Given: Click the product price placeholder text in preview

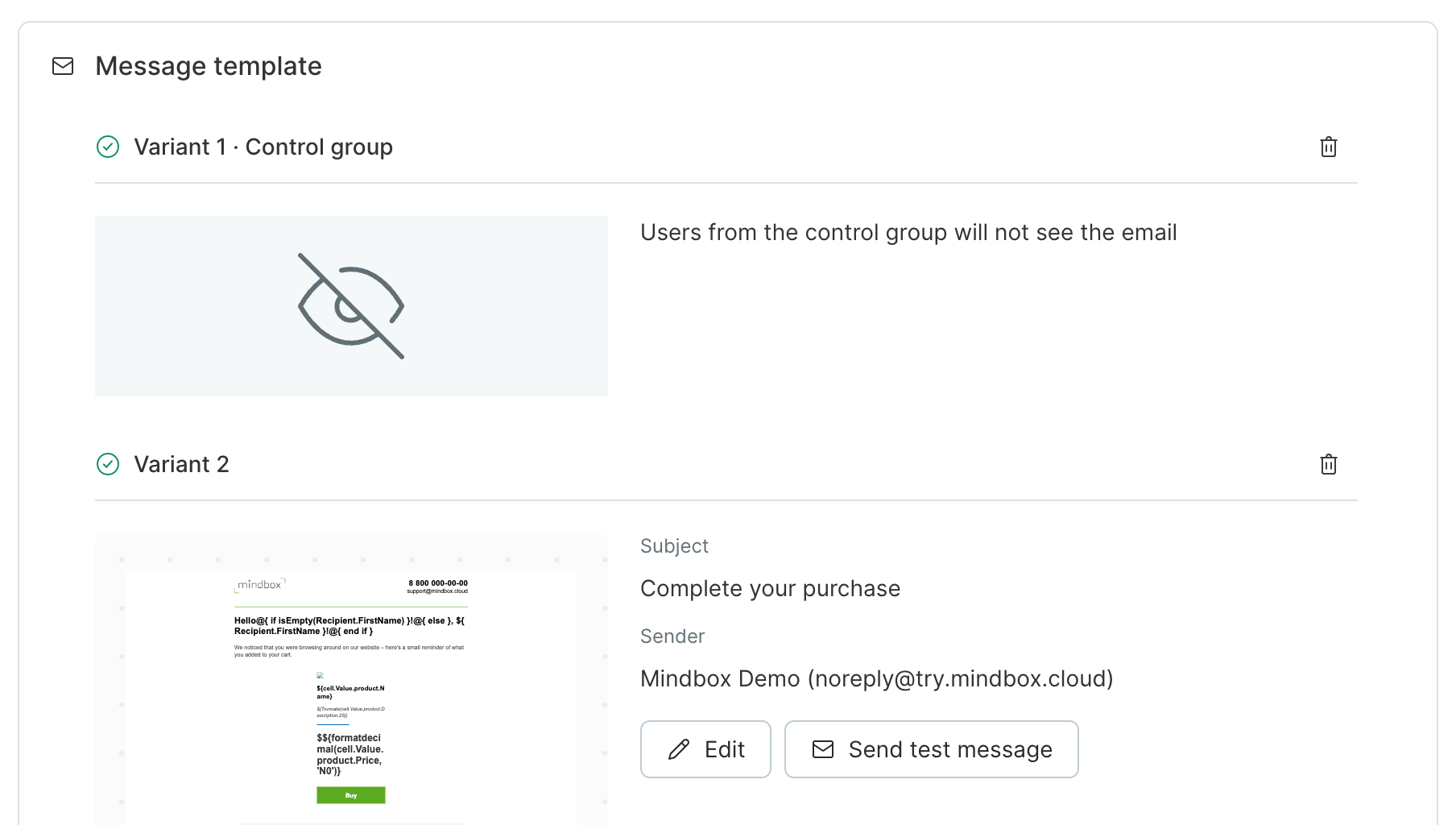Looking at the screenshot, I should coord(350,754).
